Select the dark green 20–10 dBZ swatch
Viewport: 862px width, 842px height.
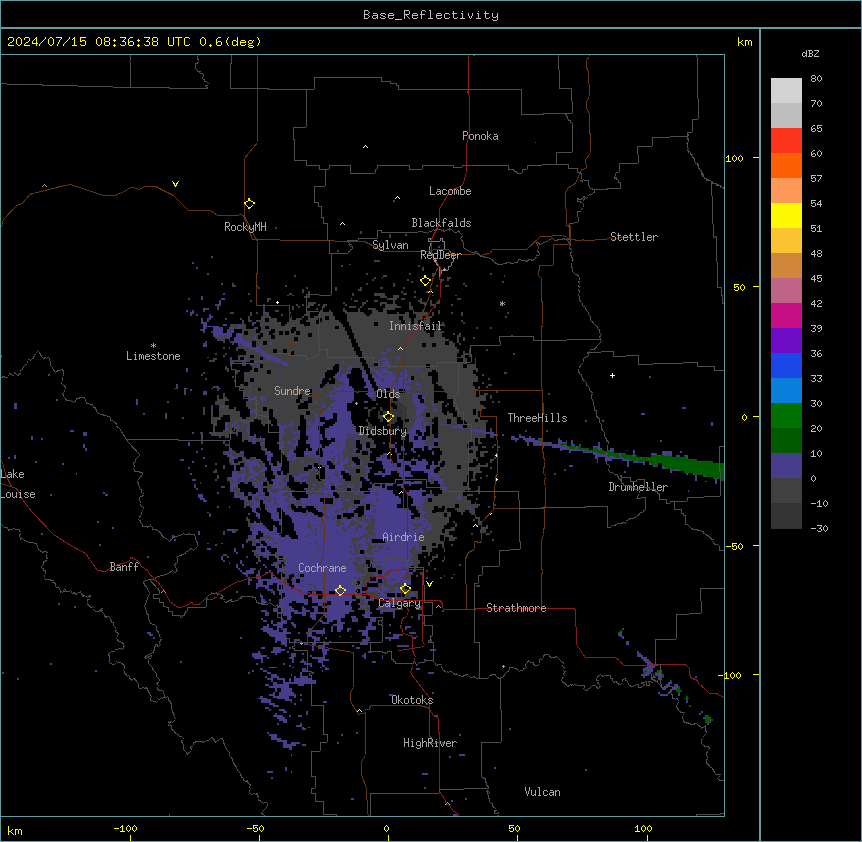pos(786,441)
